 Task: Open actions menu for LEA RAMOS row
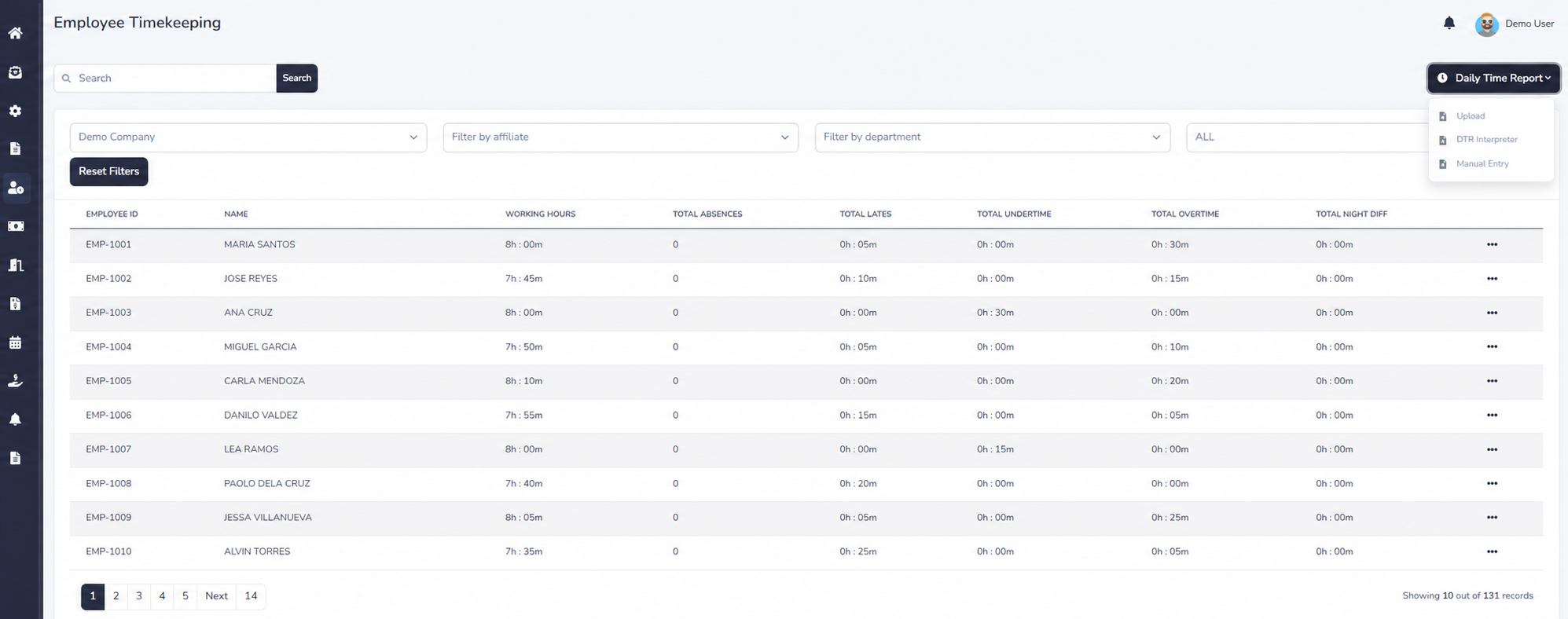[x=1492, y=449]
